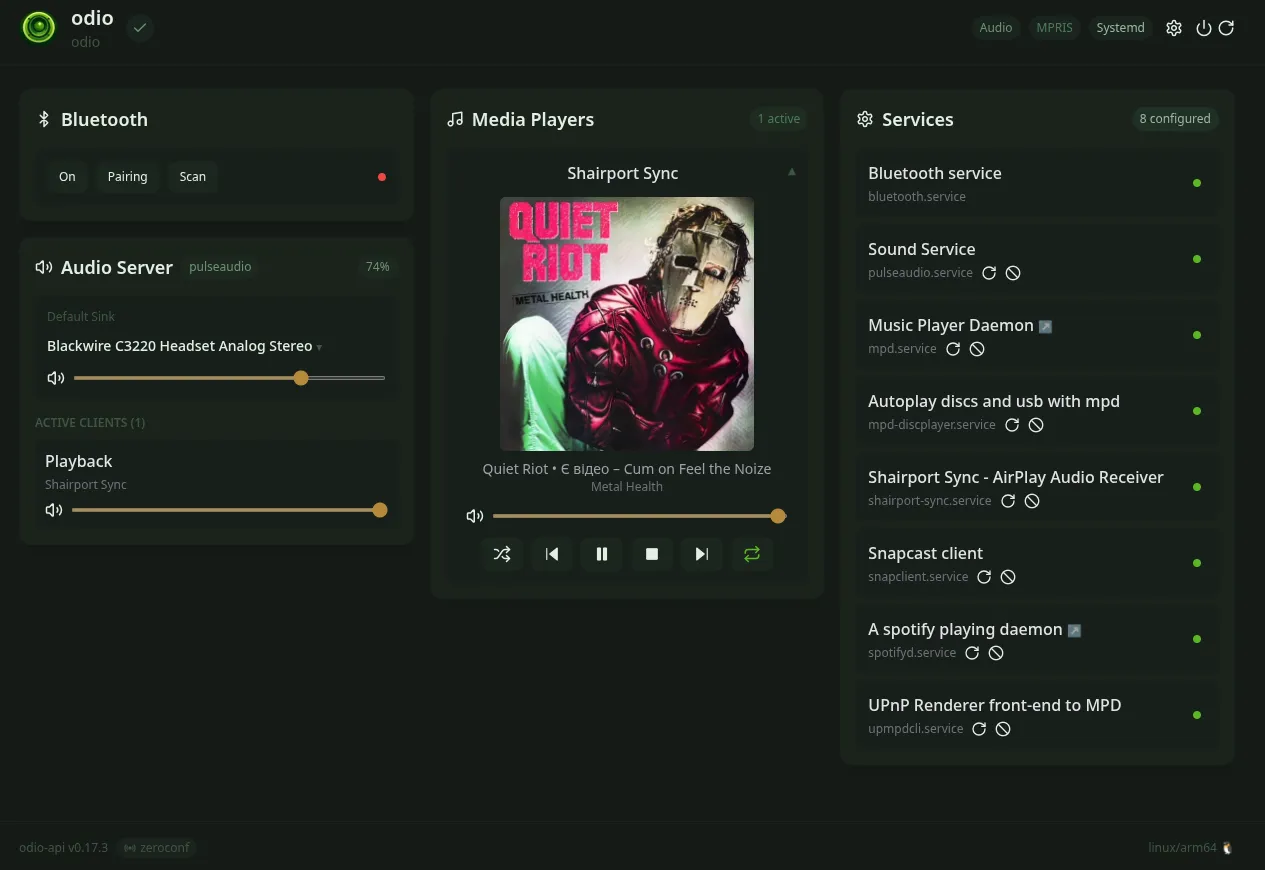The image size is (1265, 870).
Task: Pause the current track
Action: pos(602,554)
